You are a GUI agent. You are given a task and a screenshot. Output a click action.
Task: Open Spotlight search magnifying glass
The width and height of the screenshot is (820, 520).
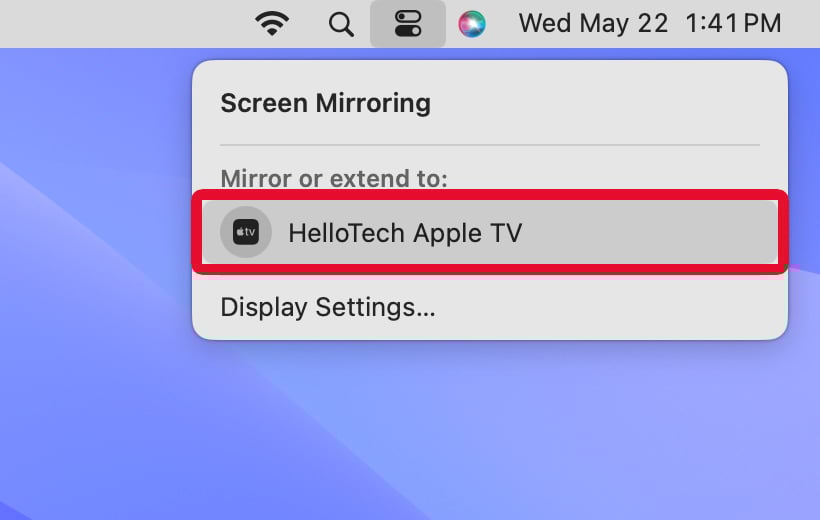(341, 24)
